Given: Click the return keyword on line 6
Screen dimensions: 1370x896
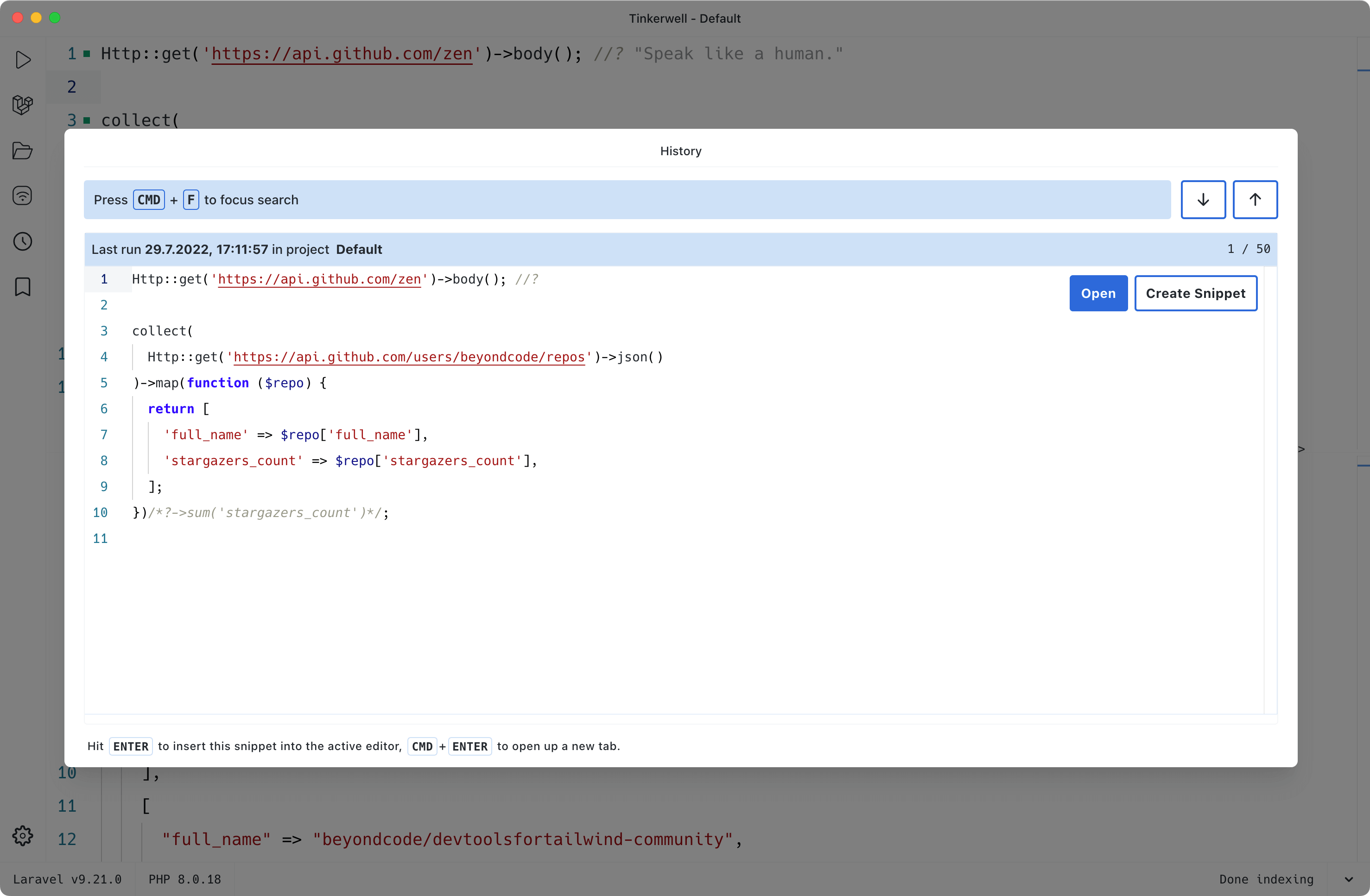Looking at the screenshot, I should tap(171, 409).
